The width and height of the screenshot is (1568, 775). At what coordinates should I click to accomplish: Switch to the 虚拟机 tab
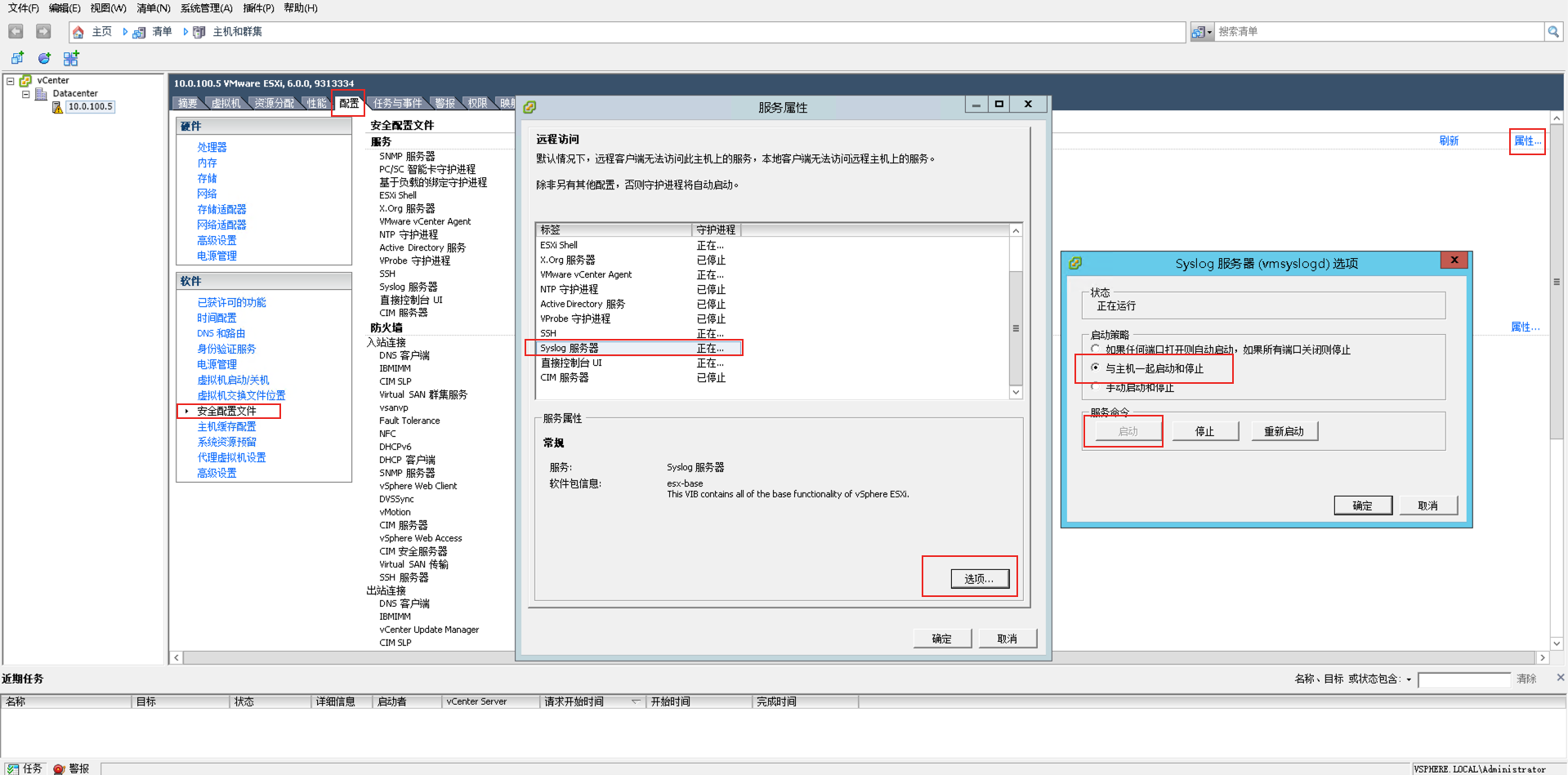pyautogui.click(x=226, y=103)
